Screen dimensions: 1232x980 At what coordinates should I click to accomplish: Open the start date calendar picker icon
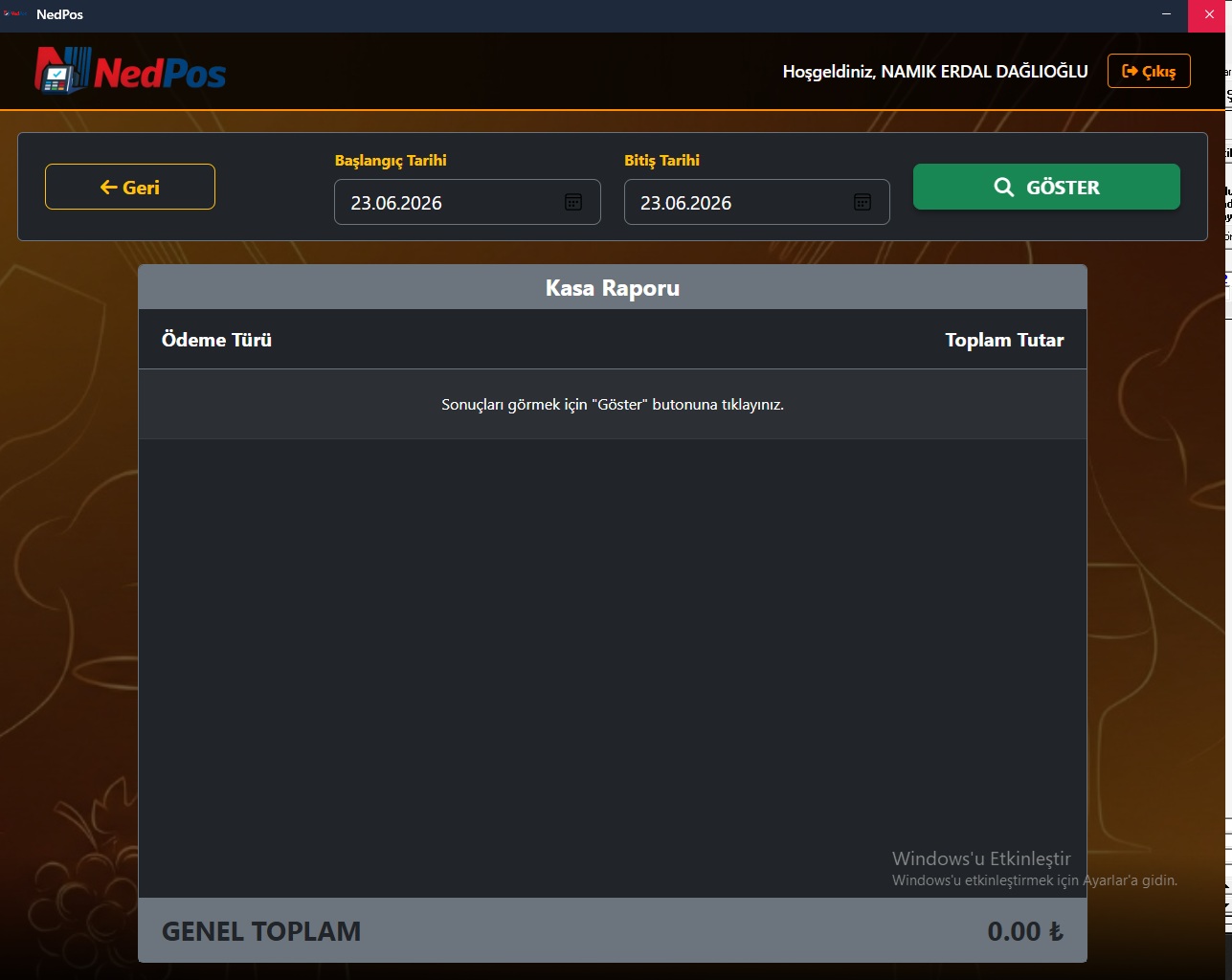(x=573, y=202)
